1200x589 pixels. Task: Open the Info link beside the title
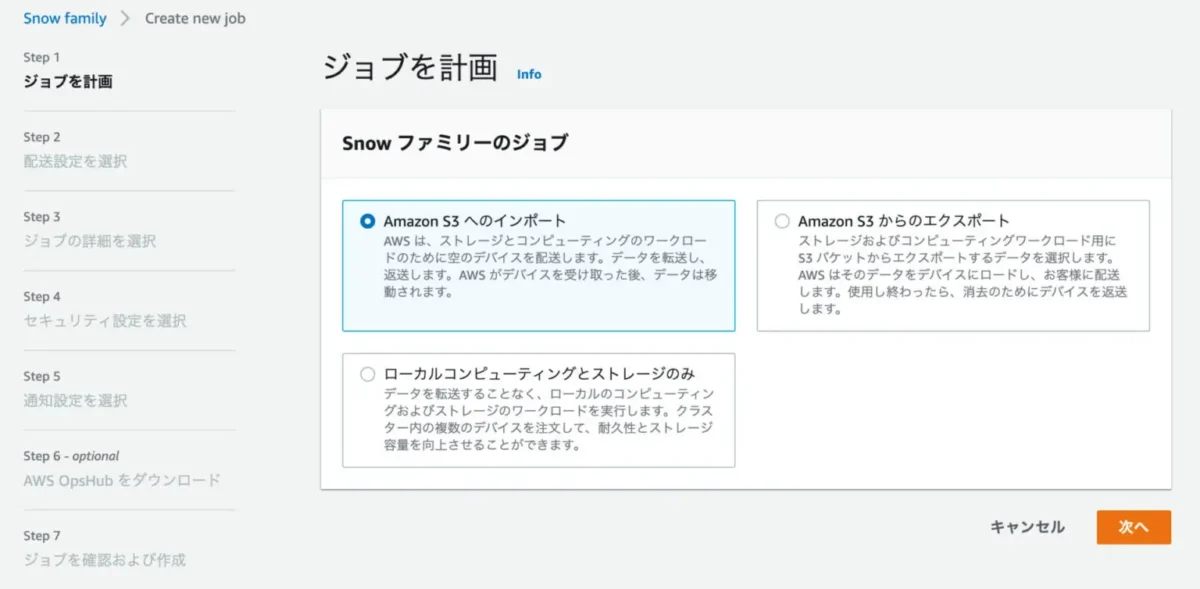[529, 74]
